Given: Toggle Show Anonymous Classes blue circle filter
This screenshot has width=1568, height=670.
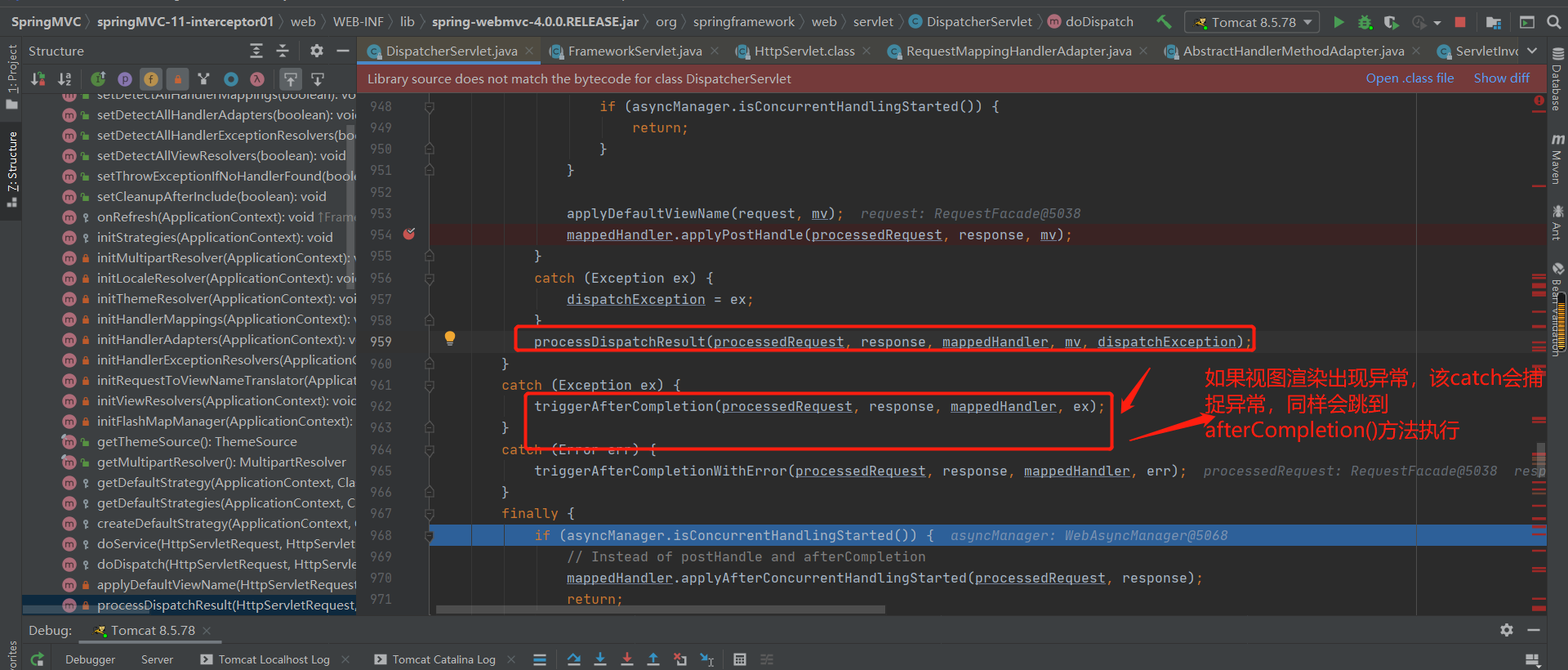Looking at the screenshot, I should [231, 78].
